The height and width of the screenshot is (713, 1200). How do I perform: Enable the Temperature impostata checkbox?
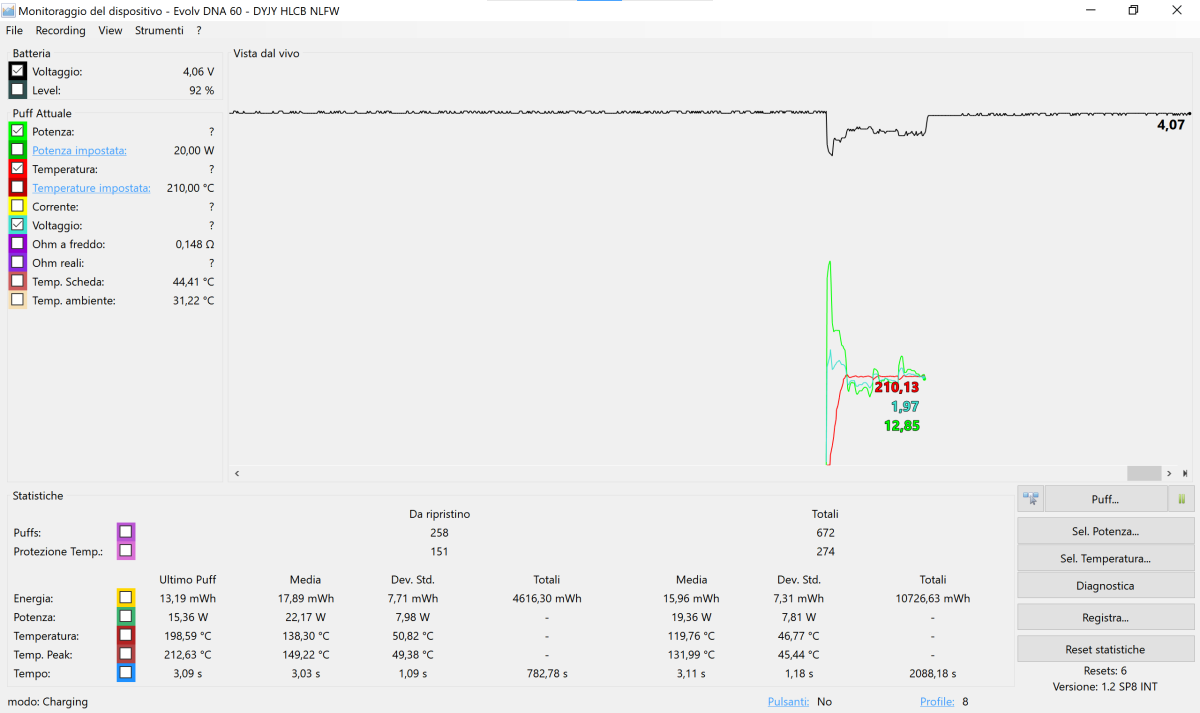pos(17,187)
